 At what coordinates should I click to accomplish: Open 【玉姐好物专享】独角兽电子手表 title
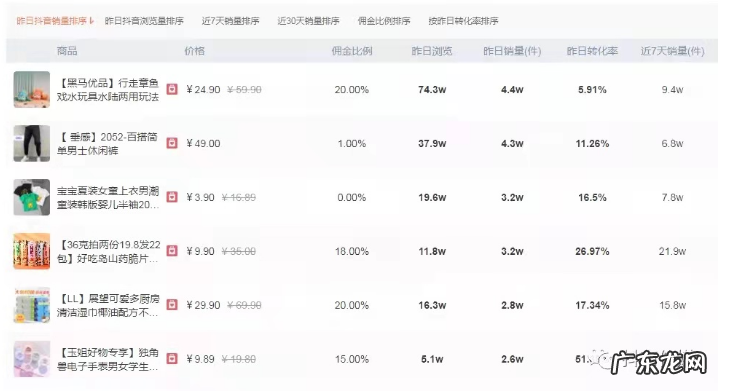coord(108,359)
